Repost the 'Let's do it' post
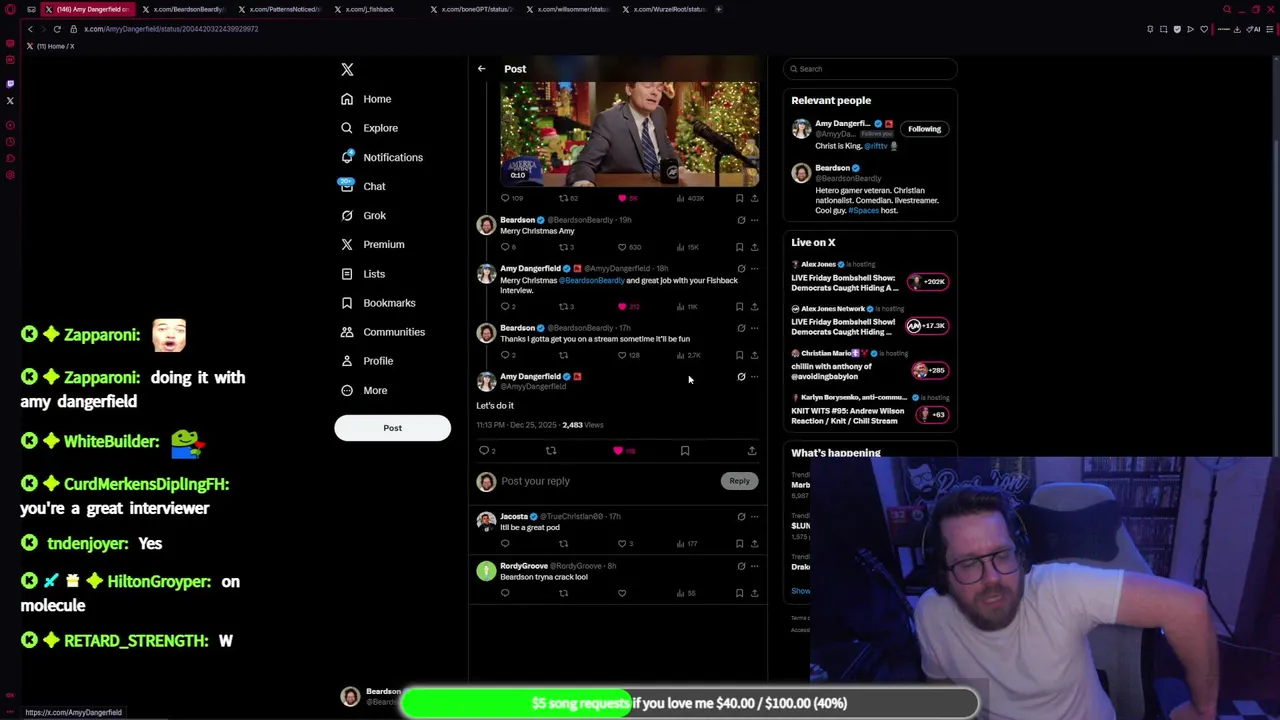The height and width of the screenshot is (720, 1280). click(x=551, y=451)
